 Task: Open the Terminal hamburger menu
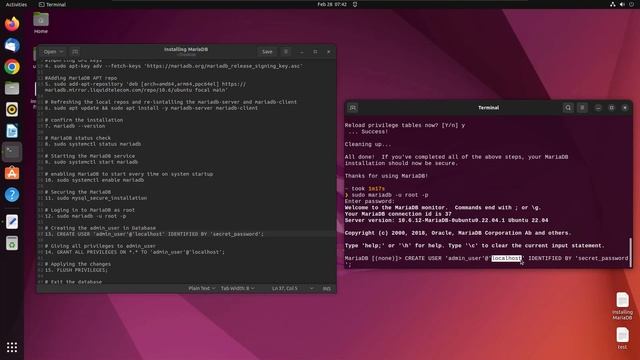pos(582,108)
